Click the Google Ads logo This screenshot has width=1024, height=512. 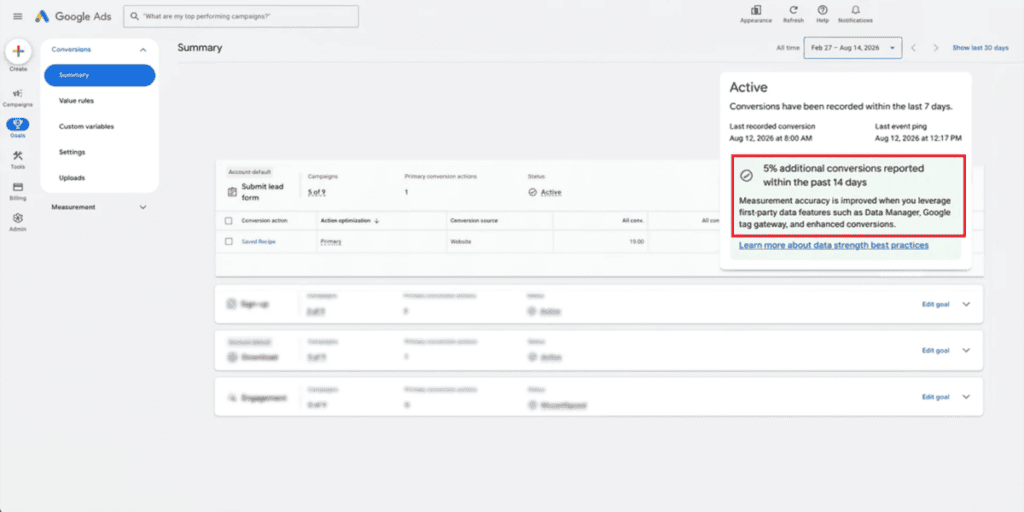(73, 16)
